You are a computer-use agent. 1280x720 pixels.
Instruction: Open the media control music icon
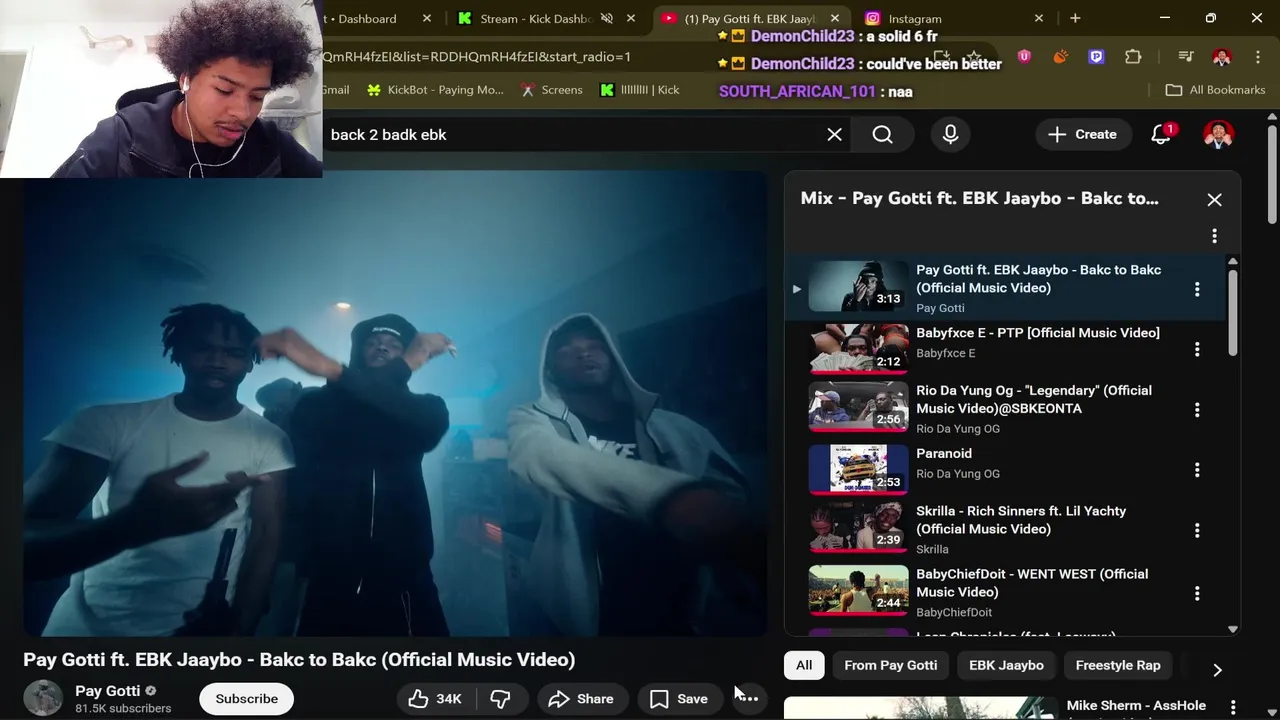pyautogui.click(x=1185, y=57)
